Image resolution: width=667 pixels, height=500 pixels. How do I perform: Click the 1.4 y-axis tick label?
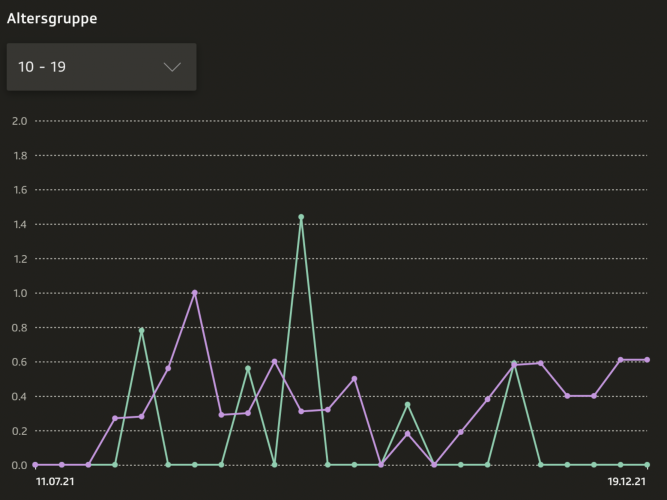tap(17, 224)
